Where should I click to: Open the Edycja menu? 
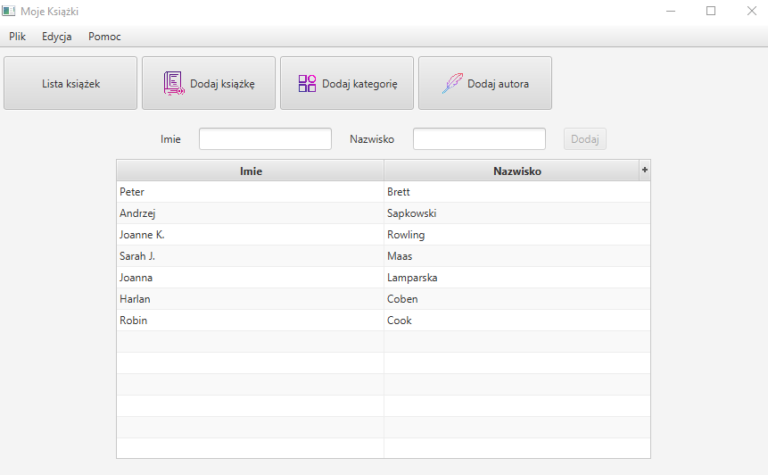pyautogui.click(x=57, y=36)
